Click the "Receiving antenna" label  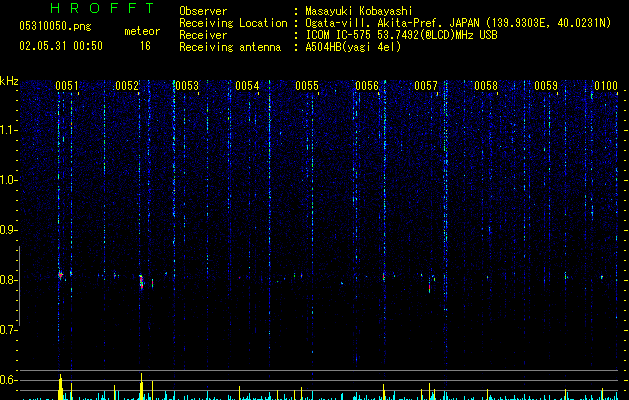pyautogui.click(x=230, y=47)
